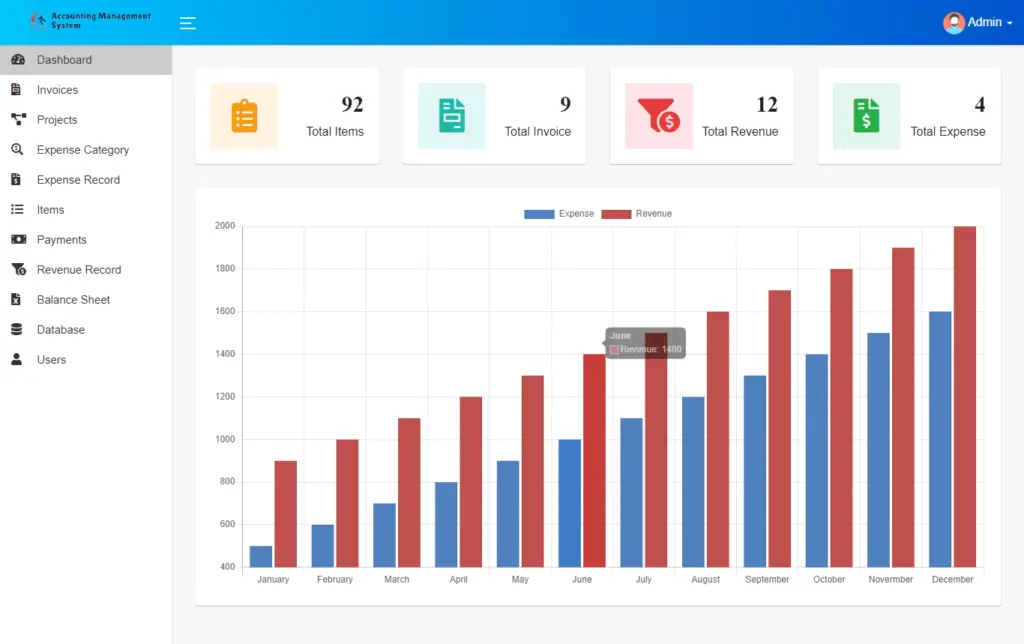Collapse the sidebar with the hamburger icon
This screenshot has height=644, width=1024.
(187, 22)
